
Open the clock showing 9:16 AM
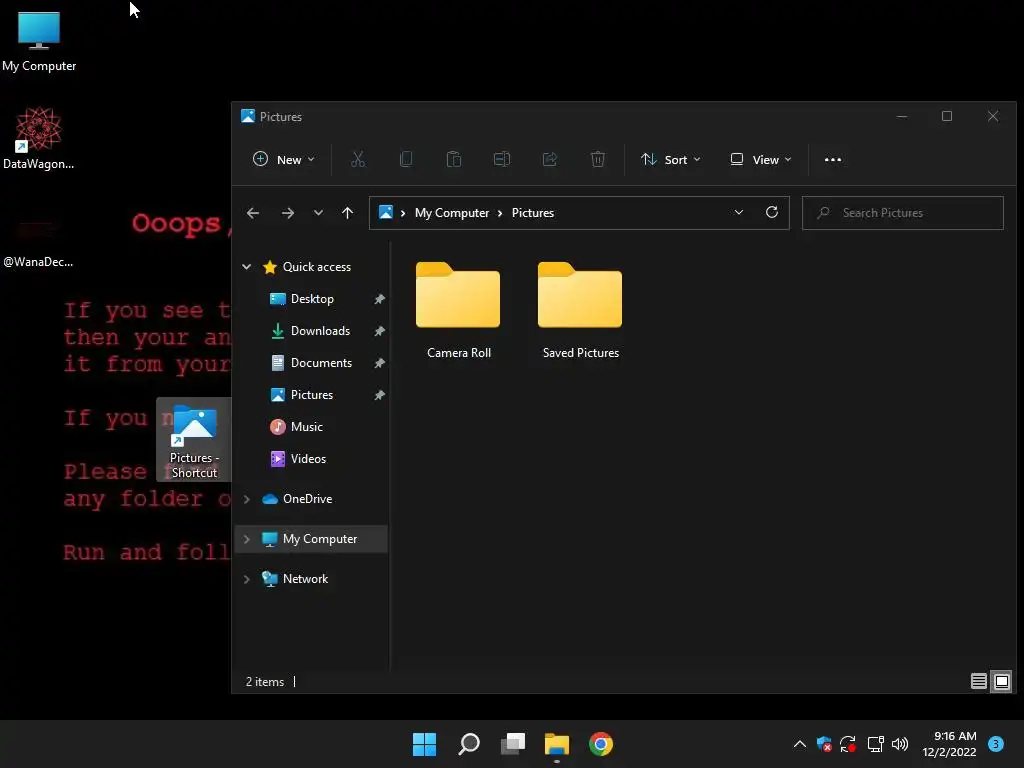(x=950, y=744)
